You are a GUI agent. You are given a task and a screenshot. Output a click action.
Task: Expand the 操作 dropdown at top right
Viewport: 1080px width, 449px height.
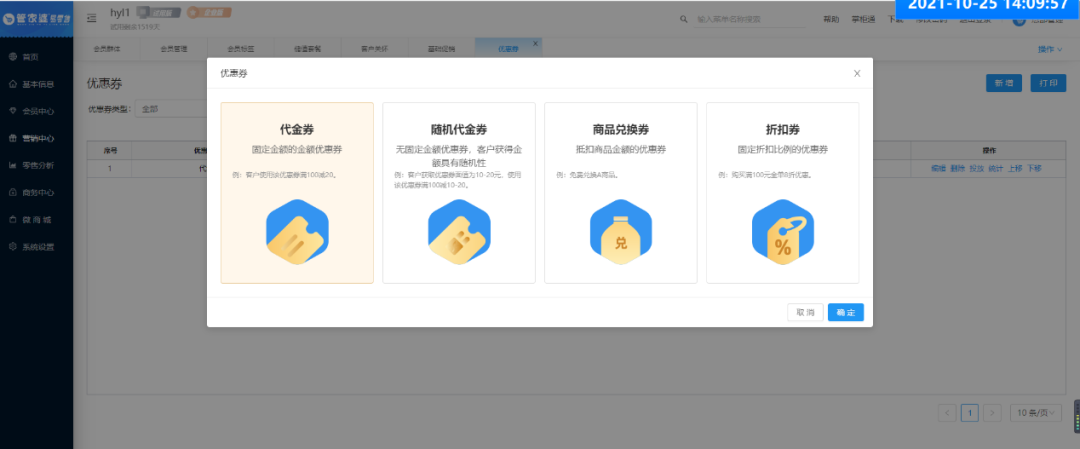[x=1050, y=49]
